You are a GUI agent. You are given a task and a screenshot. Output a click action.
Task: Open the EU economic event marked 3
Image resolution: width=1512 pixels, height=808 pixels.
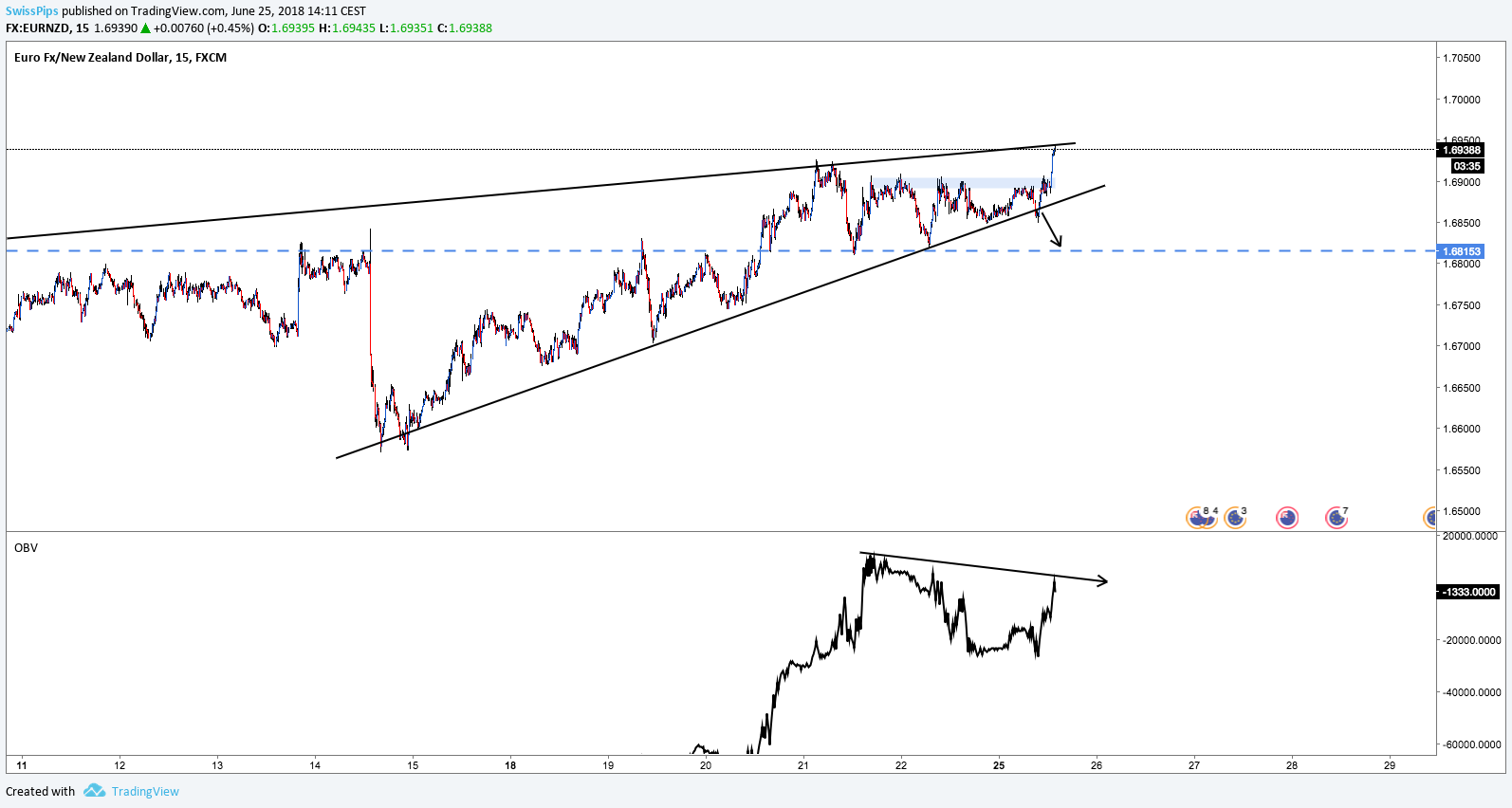tap(1235, 518)
